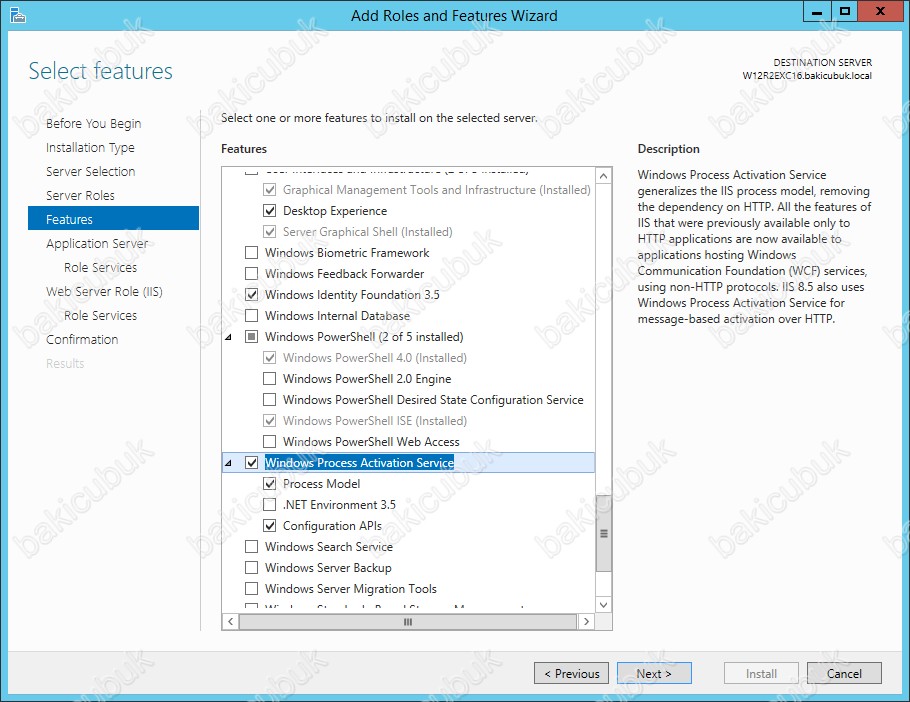Image resolution: width=910 pixels, height=702 pixels.
Task: Select the Windows Feedback Forwarder label
Action: click(344, 273)
